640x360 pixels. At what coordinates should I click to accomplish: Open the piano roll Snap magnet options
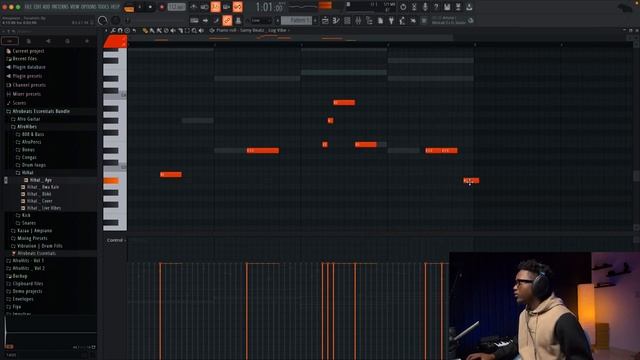(120, 31)
